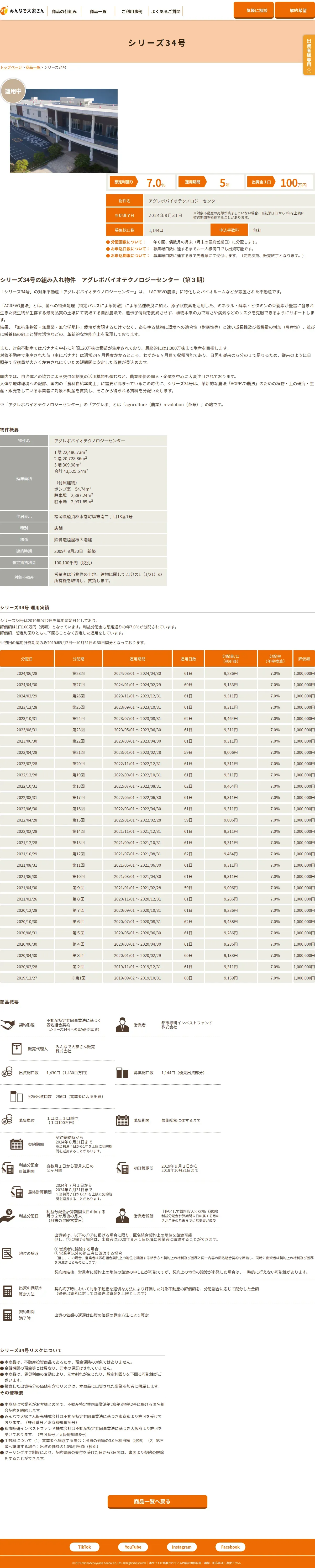Click the ※第1回 cell
This screenshot has height=1568, width=315.
pyautogui.click(x=78, y=978)
